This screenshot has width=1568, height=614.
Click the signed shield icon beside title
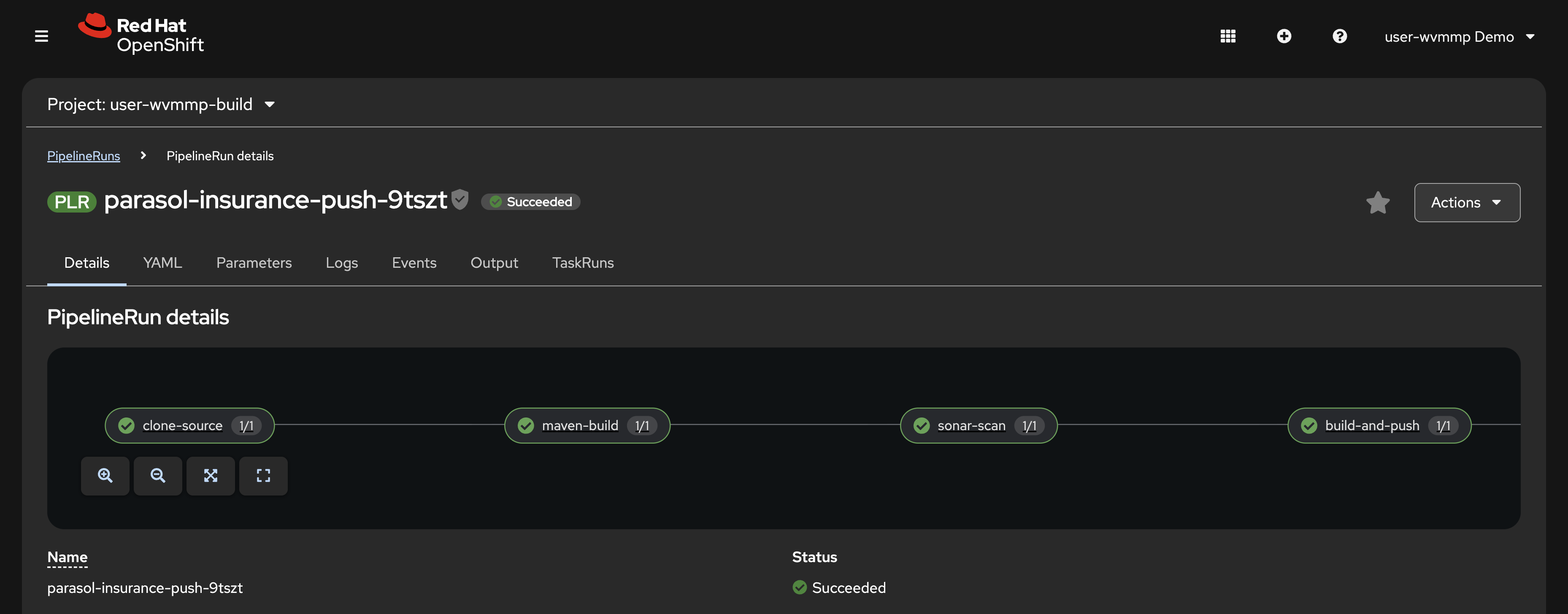tap(460, 199)
